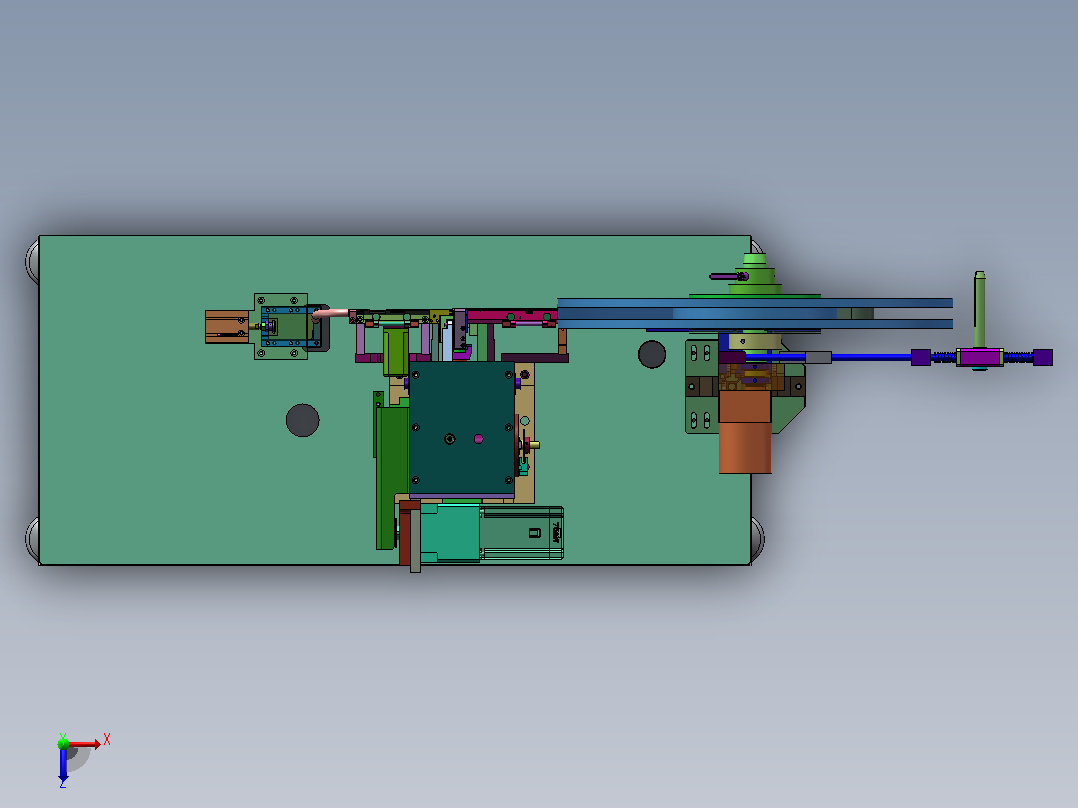Click the purple handle block on the right
This screenshot has width=1078, height=808.
[980, 358]
